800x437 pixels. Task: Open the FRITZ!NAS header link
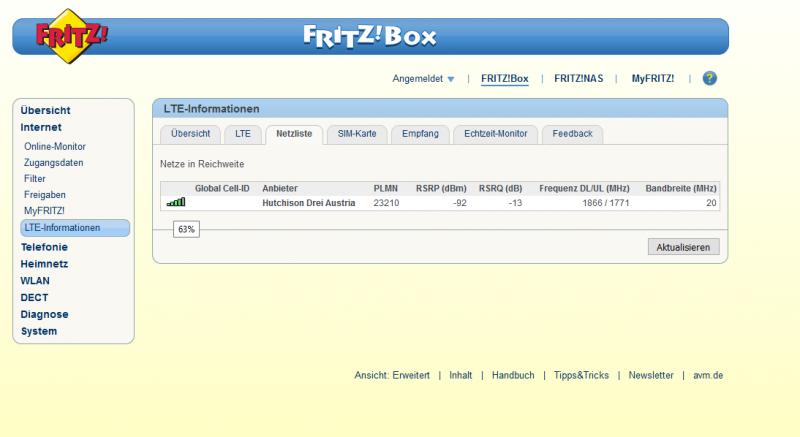(579, 79)
